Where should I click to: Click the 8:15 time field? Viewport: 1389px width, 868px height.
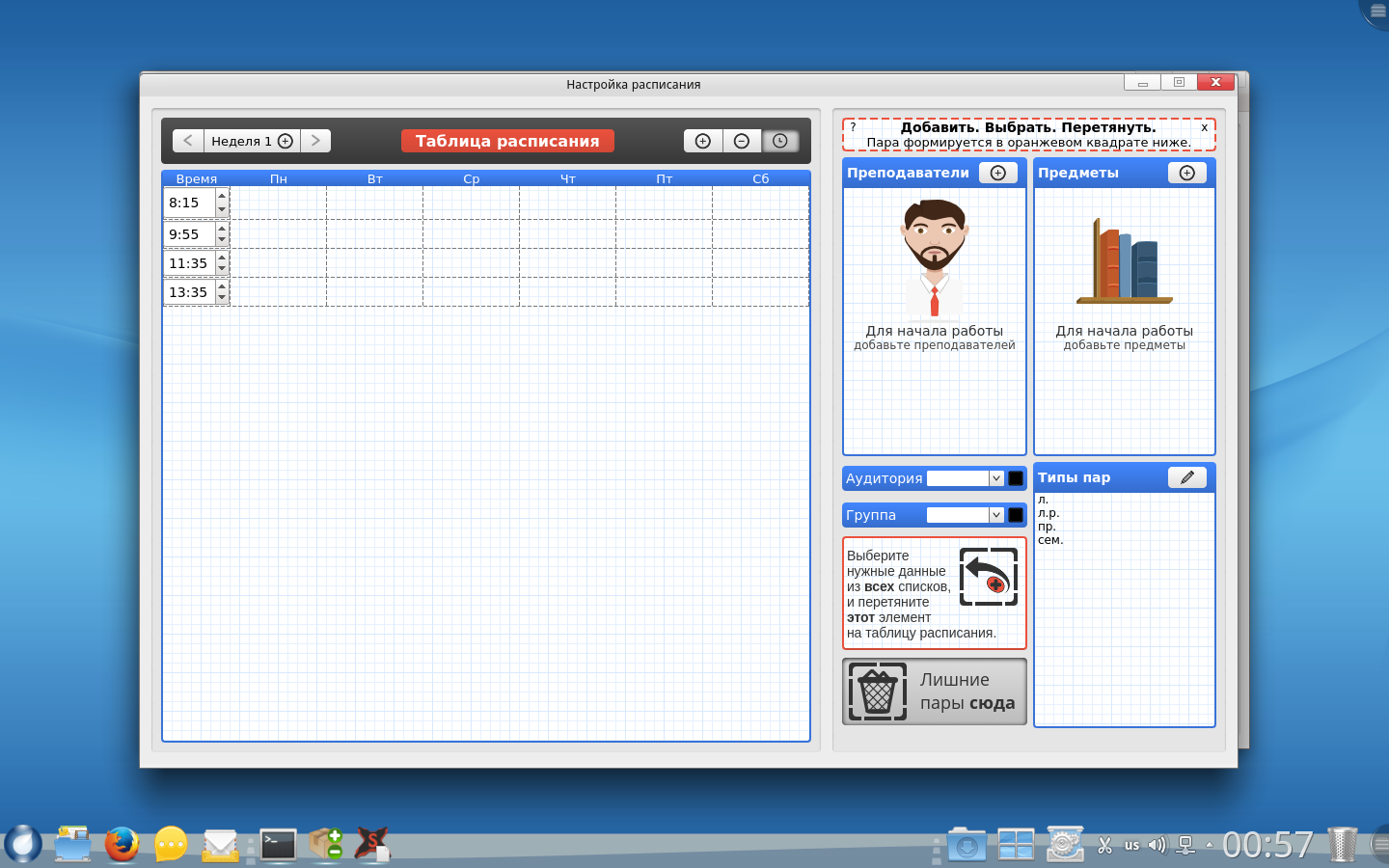click(190, 203)
